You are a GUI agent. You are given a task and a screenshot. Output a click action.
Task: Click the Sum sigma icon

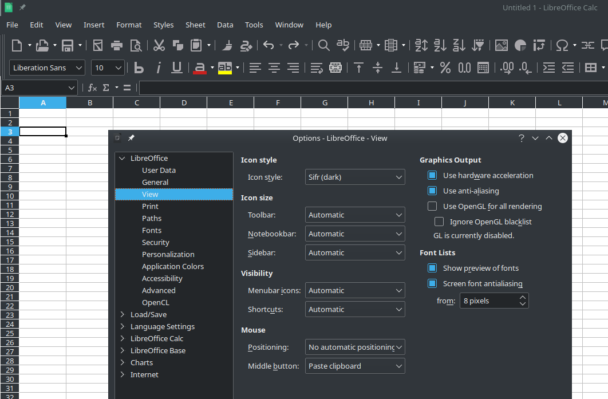106,88
